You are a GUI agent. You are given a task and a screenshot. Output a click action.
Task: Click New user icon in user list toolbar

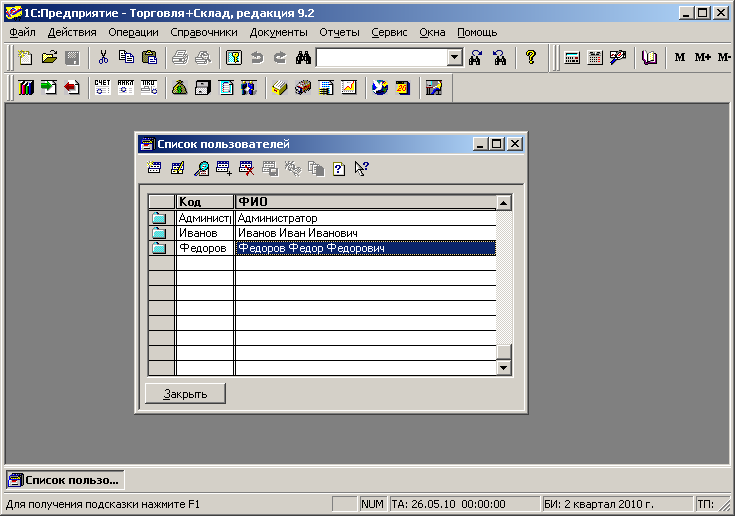tap(154, 168)
